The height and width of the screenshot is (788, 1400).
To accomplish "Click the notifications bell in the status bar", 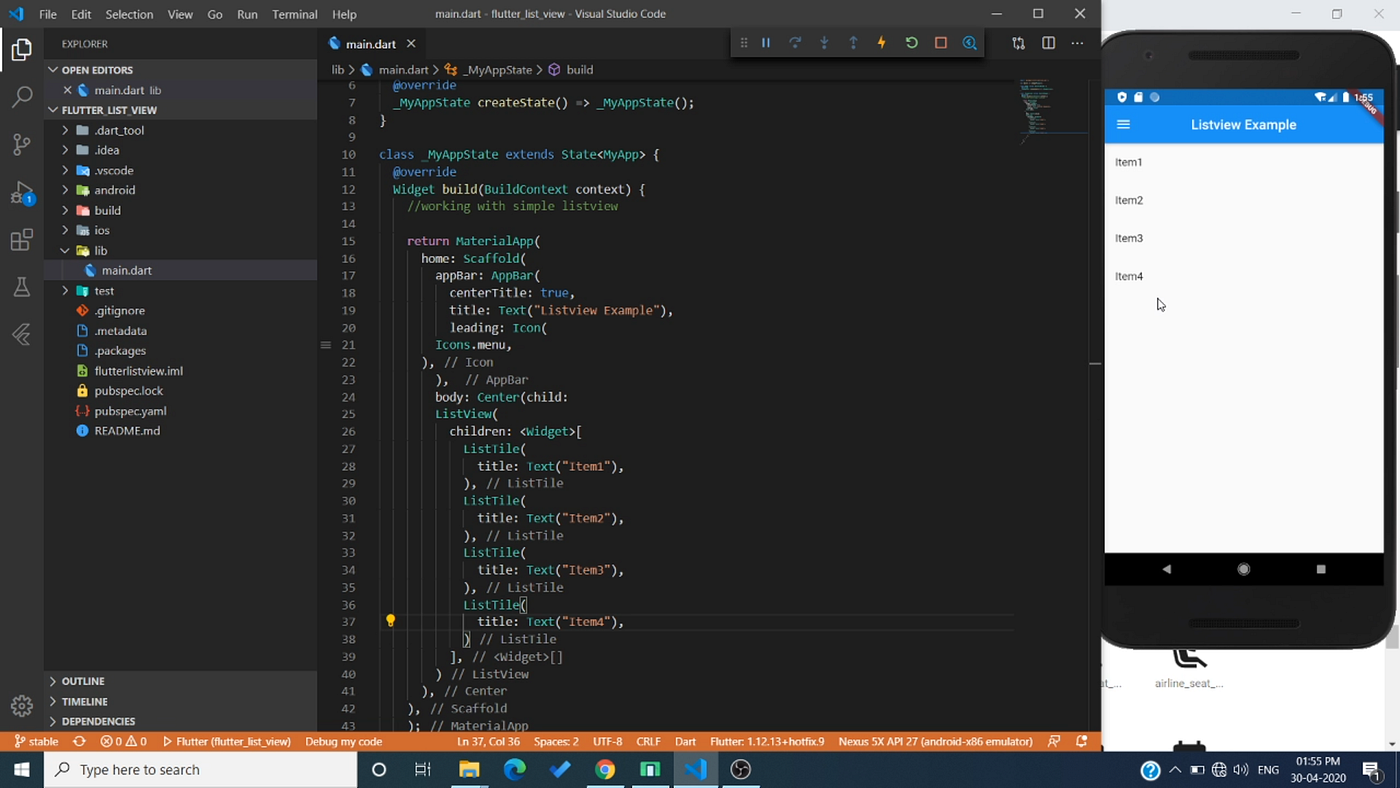I will [1082, 741].
